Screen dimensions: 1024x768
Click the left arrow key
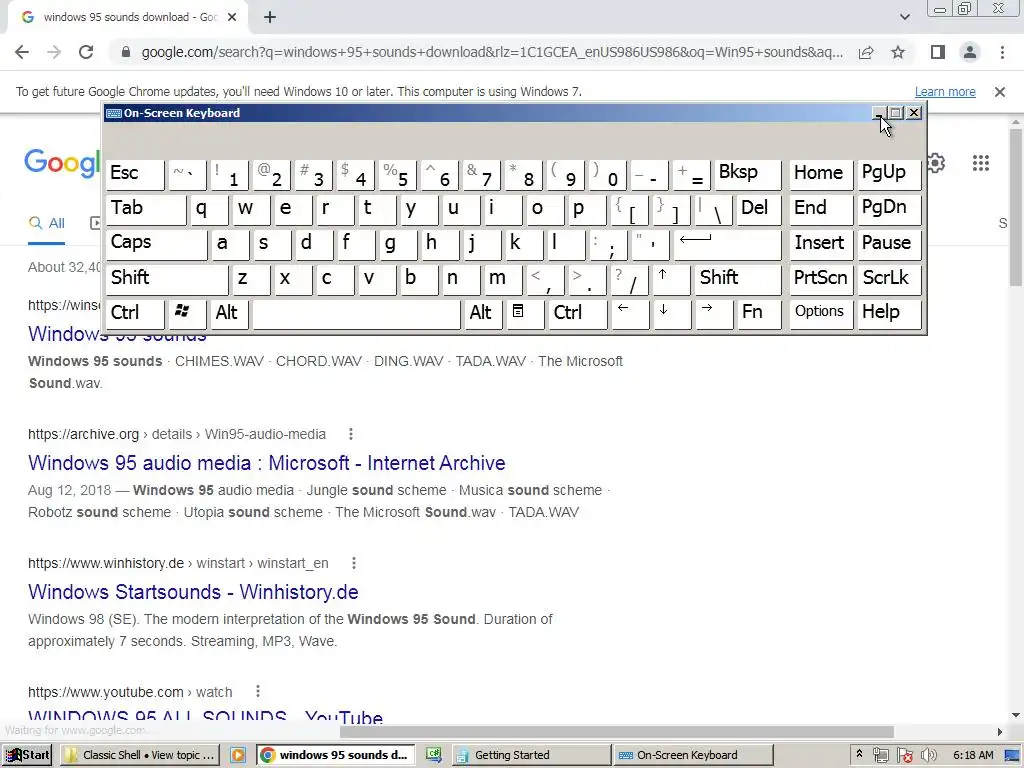pyautogui.click(x=630, y=313)
